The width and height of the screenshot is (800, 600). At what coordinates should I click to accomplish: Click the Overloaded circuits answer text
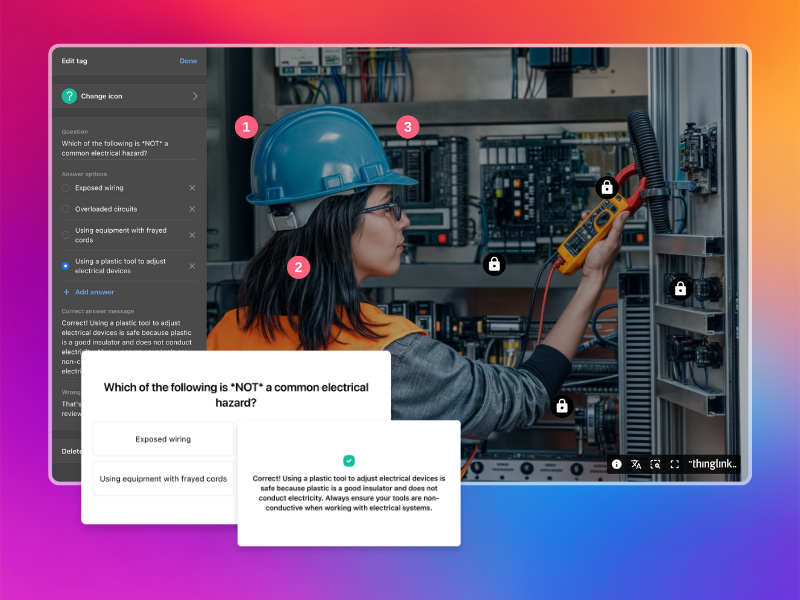point(106,209)
